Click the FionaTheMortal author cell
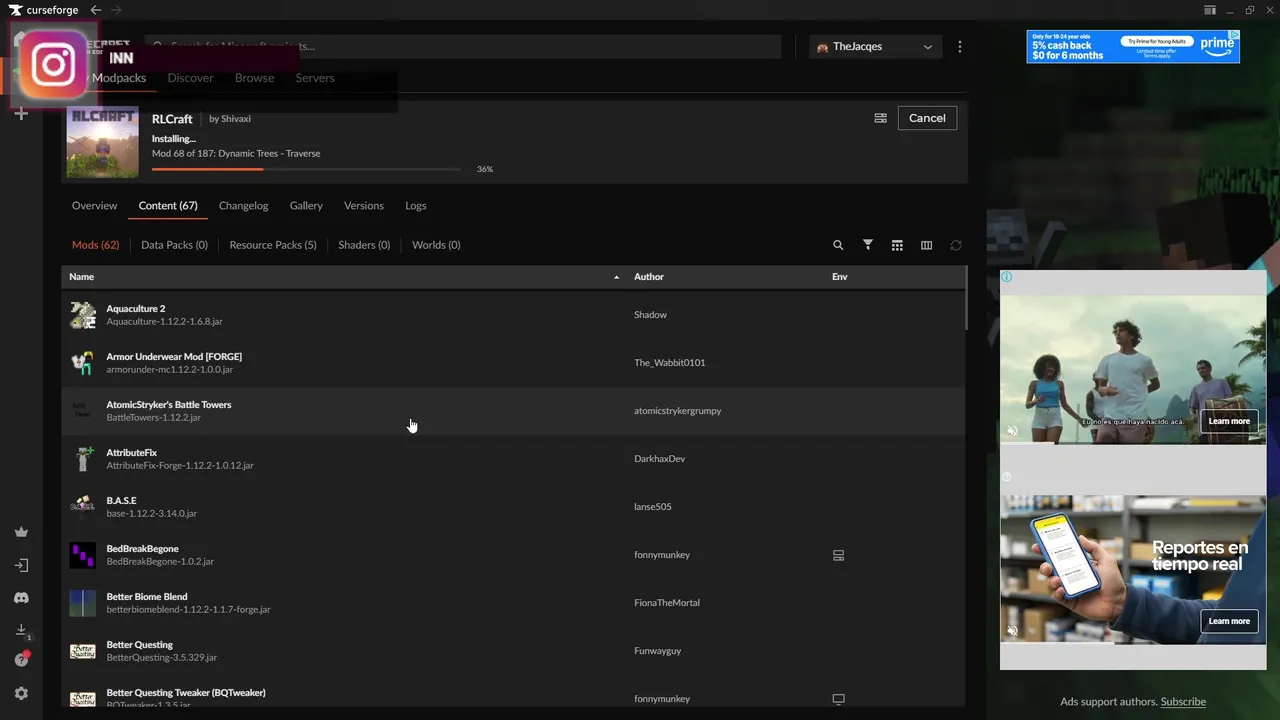The image size is (1280, 720). tap(667, 603)
